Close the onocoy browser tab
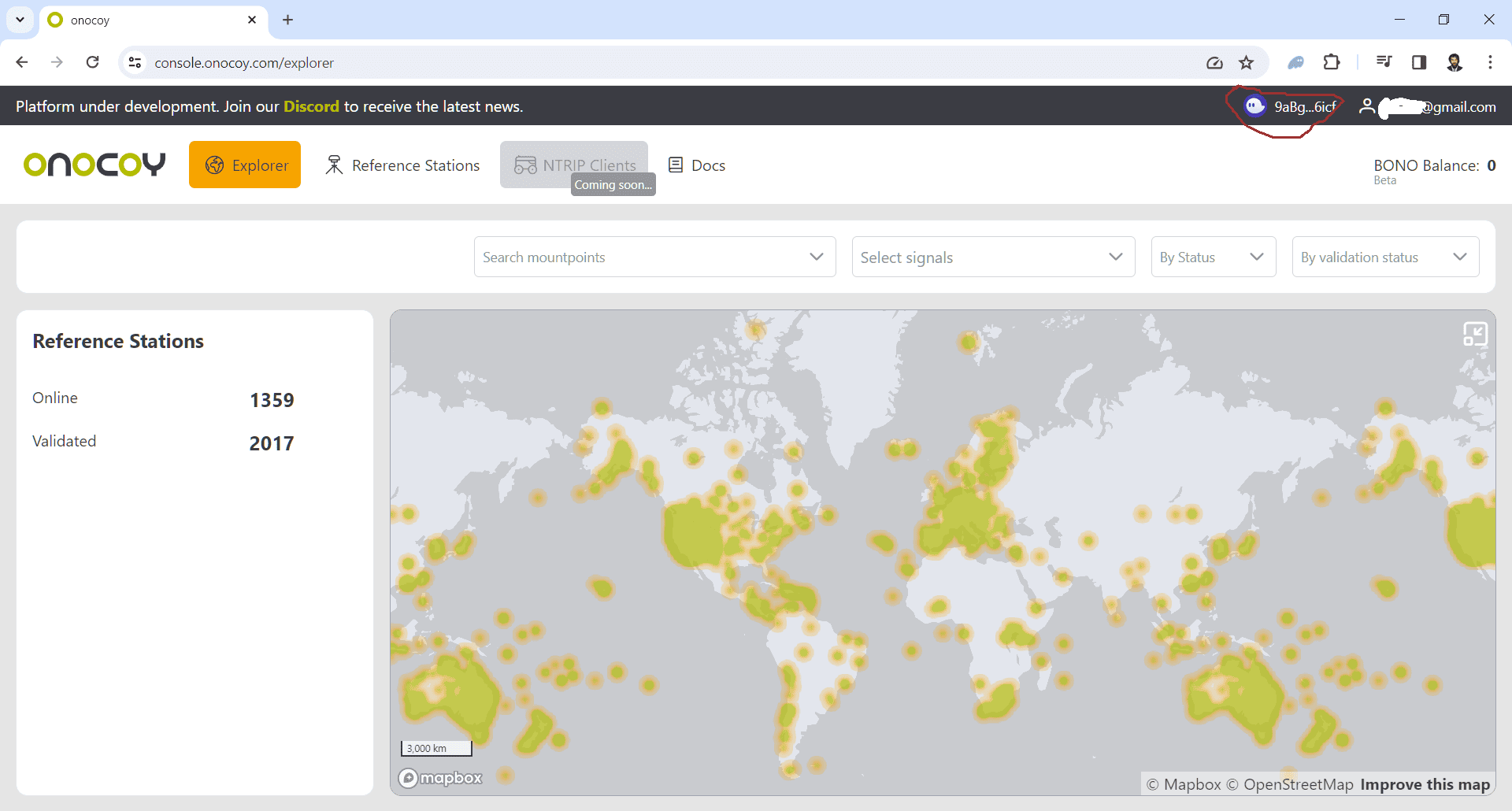 pos(252,20)
